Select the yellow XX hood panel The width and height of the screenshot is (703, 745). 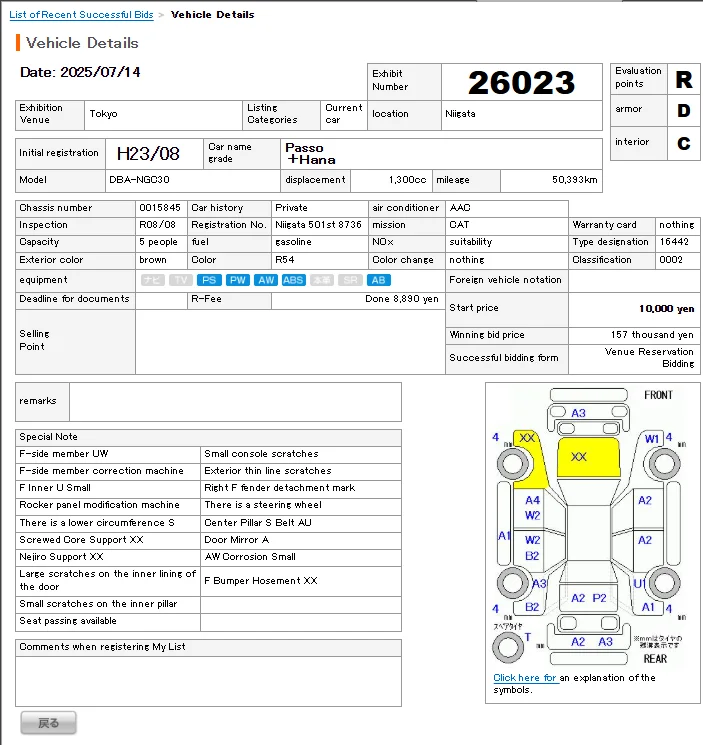pyautogui.click(x=579, y=457)
